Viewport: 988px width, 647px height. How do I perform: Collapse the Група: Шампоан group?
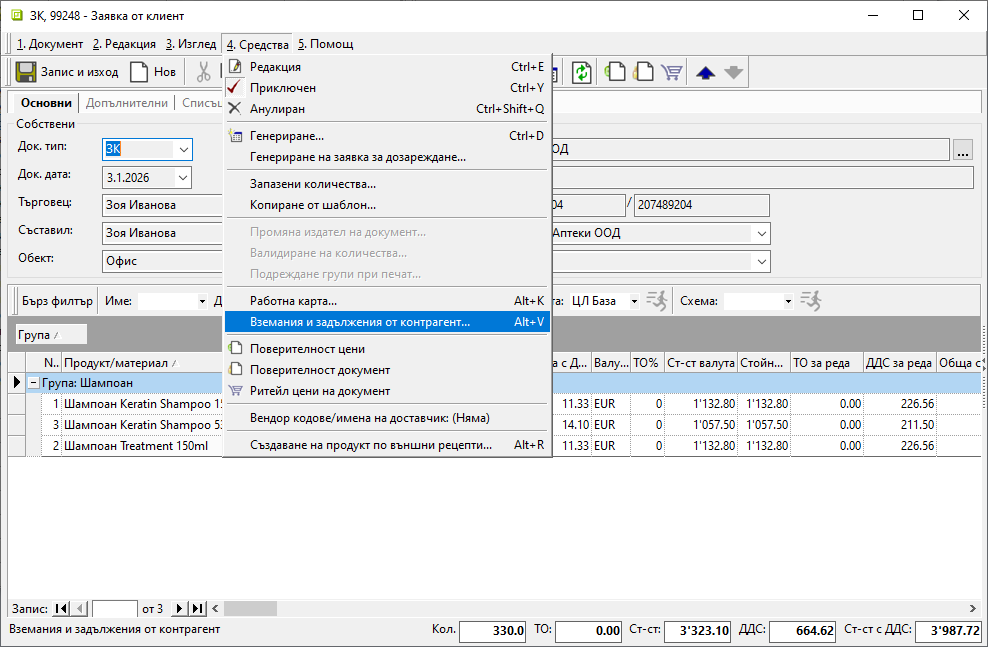pos(33,383)
